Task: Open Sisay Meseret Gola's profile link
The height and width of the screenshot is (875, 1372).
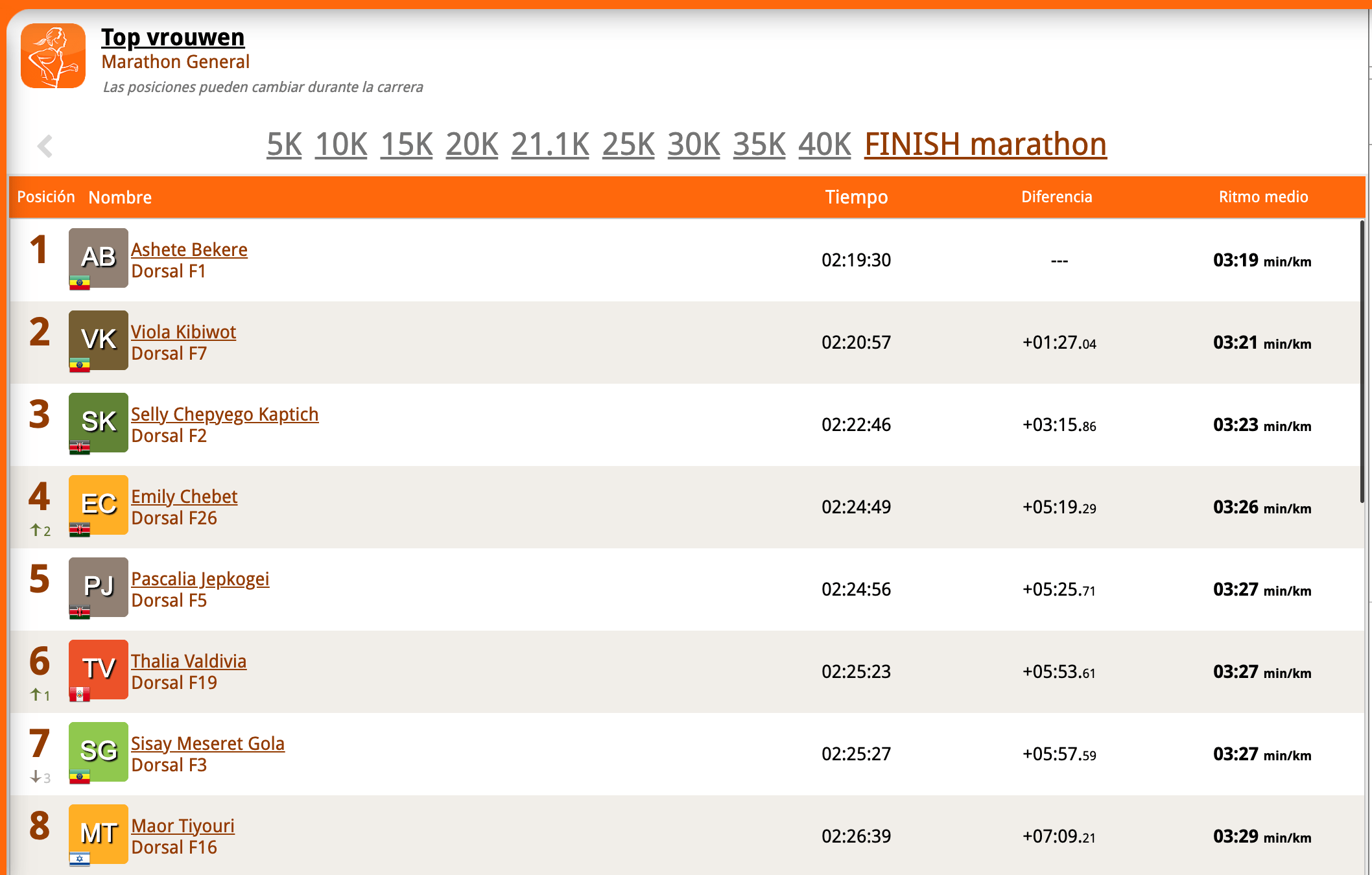Action: 207,743
